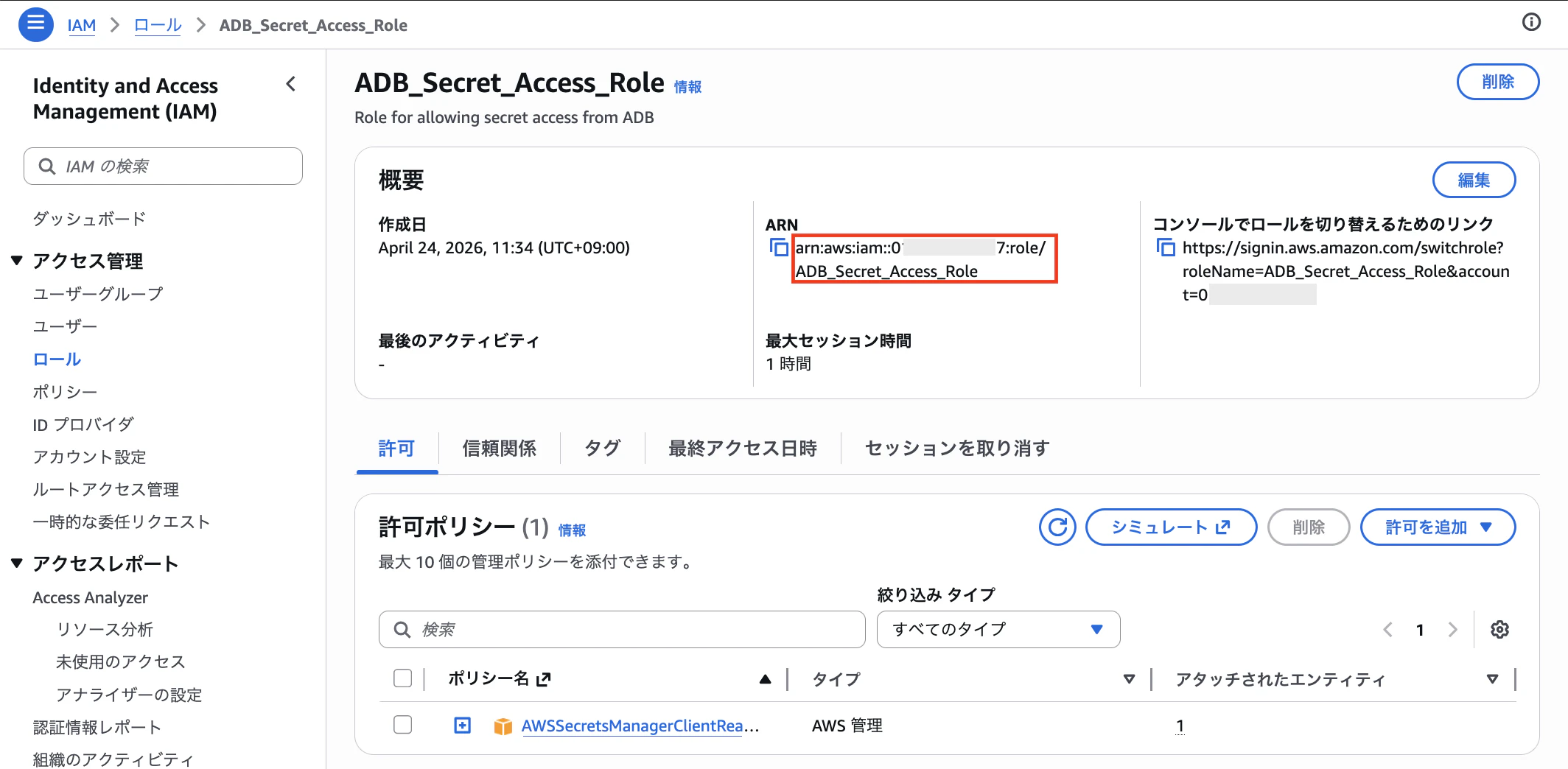Click the attached entities count 1
1568x769 pixels.
[1180, 726]
